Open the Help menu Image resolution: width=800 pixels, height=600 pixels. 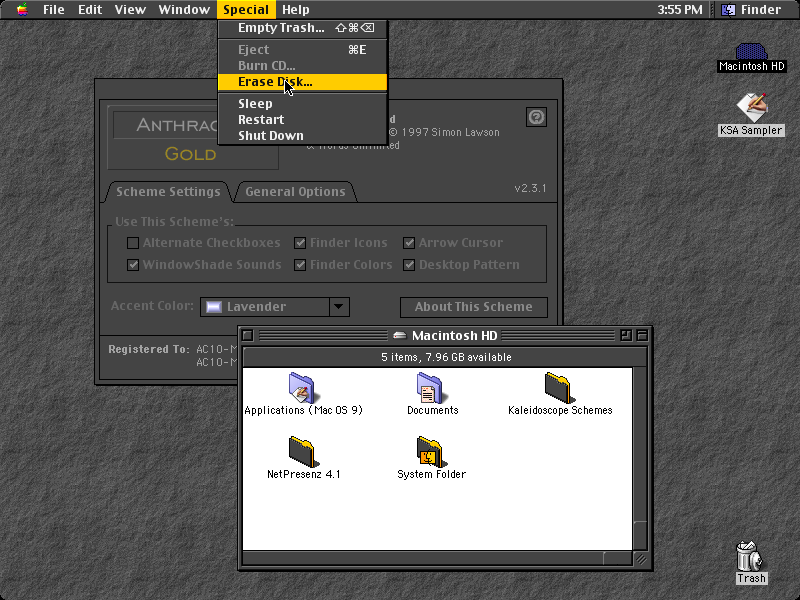[296, 9]
